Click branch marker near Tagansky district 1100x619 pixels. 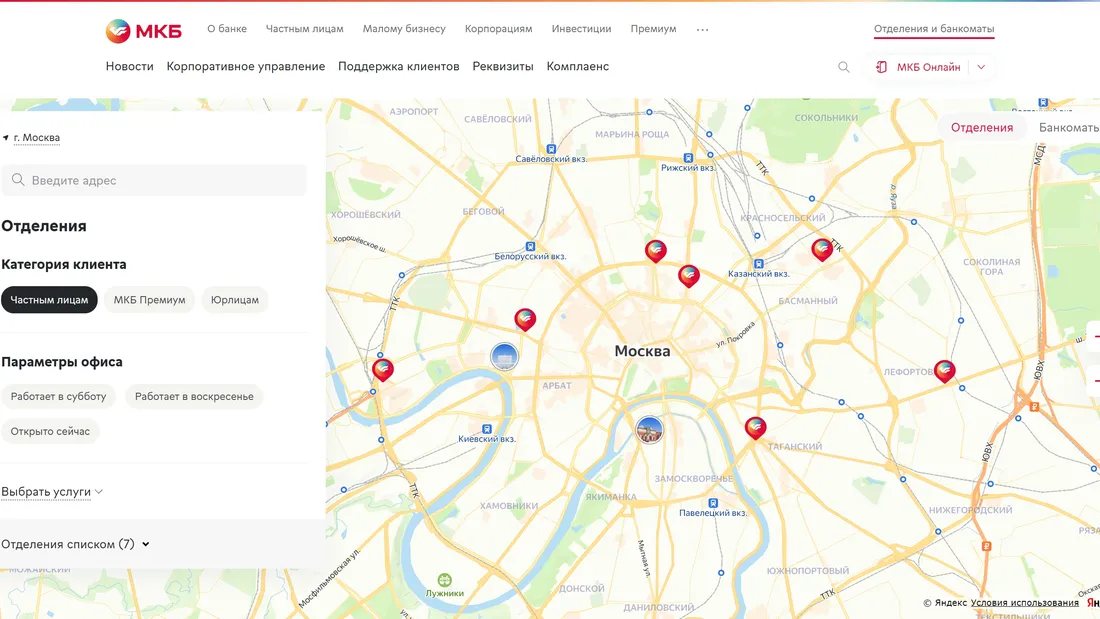pyautogui.click(x=755, y=428)
